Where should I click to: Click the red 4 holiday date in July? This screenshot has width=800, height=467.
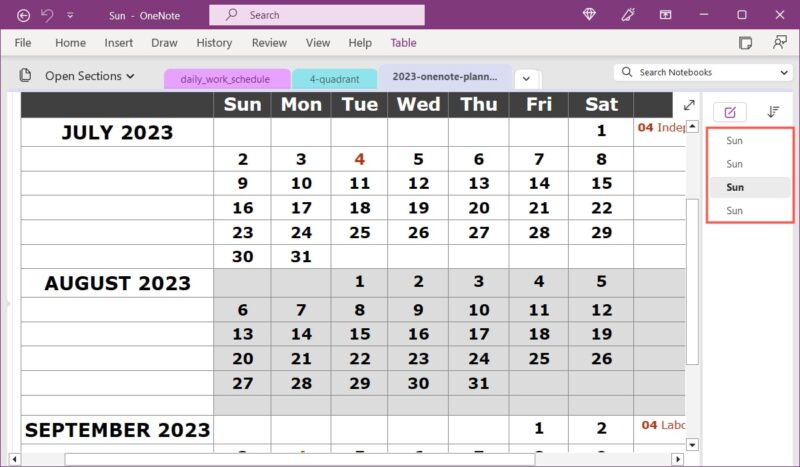click(360, 159)
